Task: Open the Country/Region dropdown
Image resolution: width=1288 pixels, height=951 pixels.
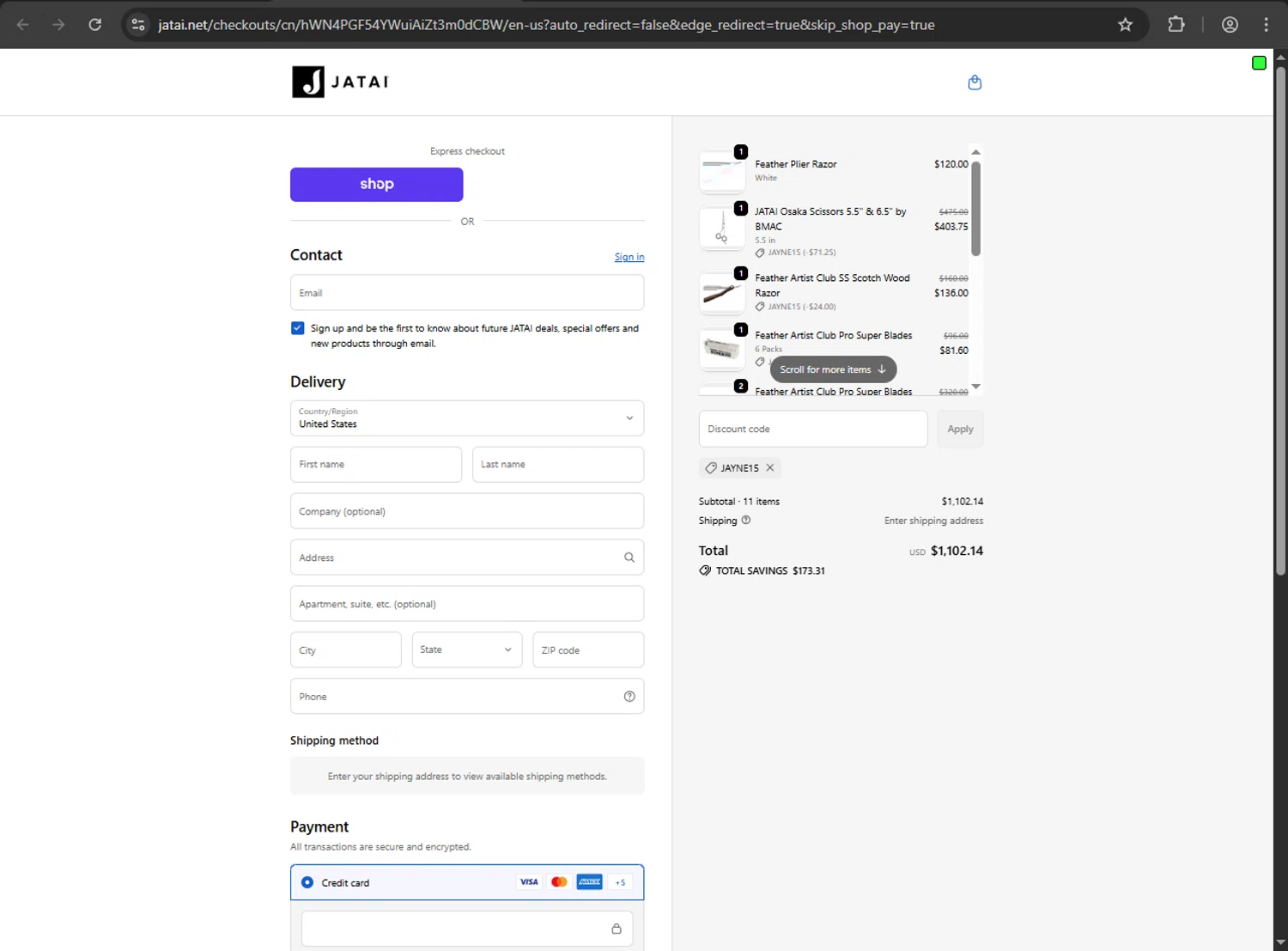Action: (467, 418)
